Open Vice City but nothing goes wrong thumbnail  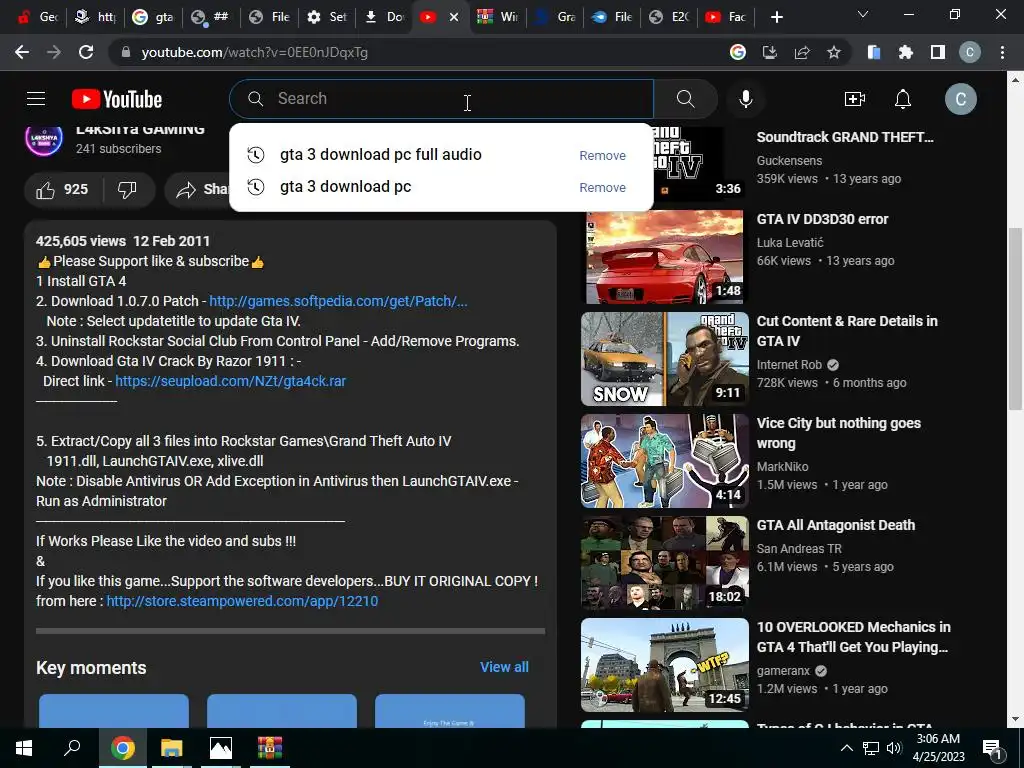(x=665, y=461)
